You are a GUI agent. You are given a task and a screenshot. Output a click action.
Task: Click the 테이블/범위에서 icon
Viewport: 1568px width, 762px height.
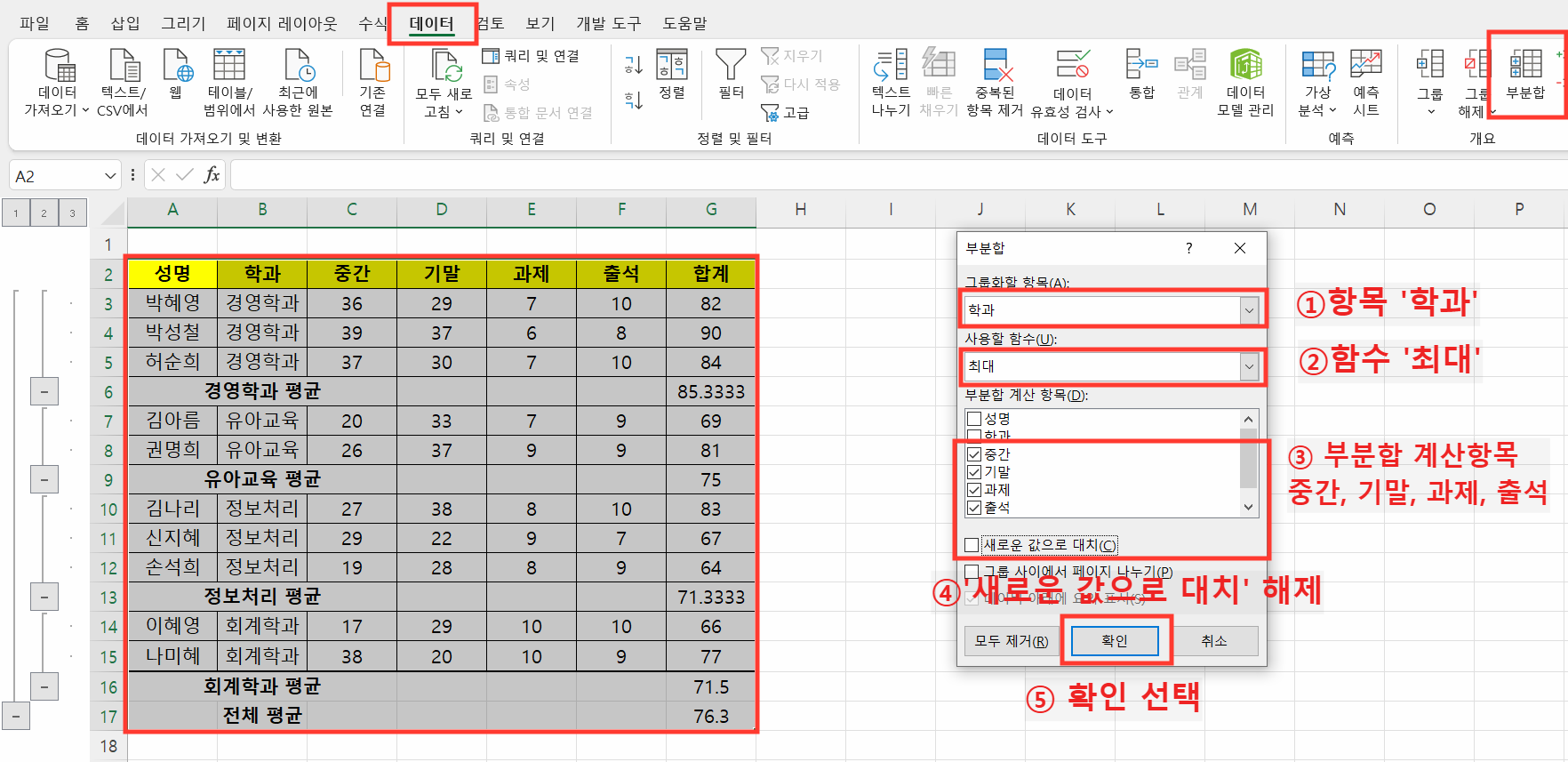point(229,66)
